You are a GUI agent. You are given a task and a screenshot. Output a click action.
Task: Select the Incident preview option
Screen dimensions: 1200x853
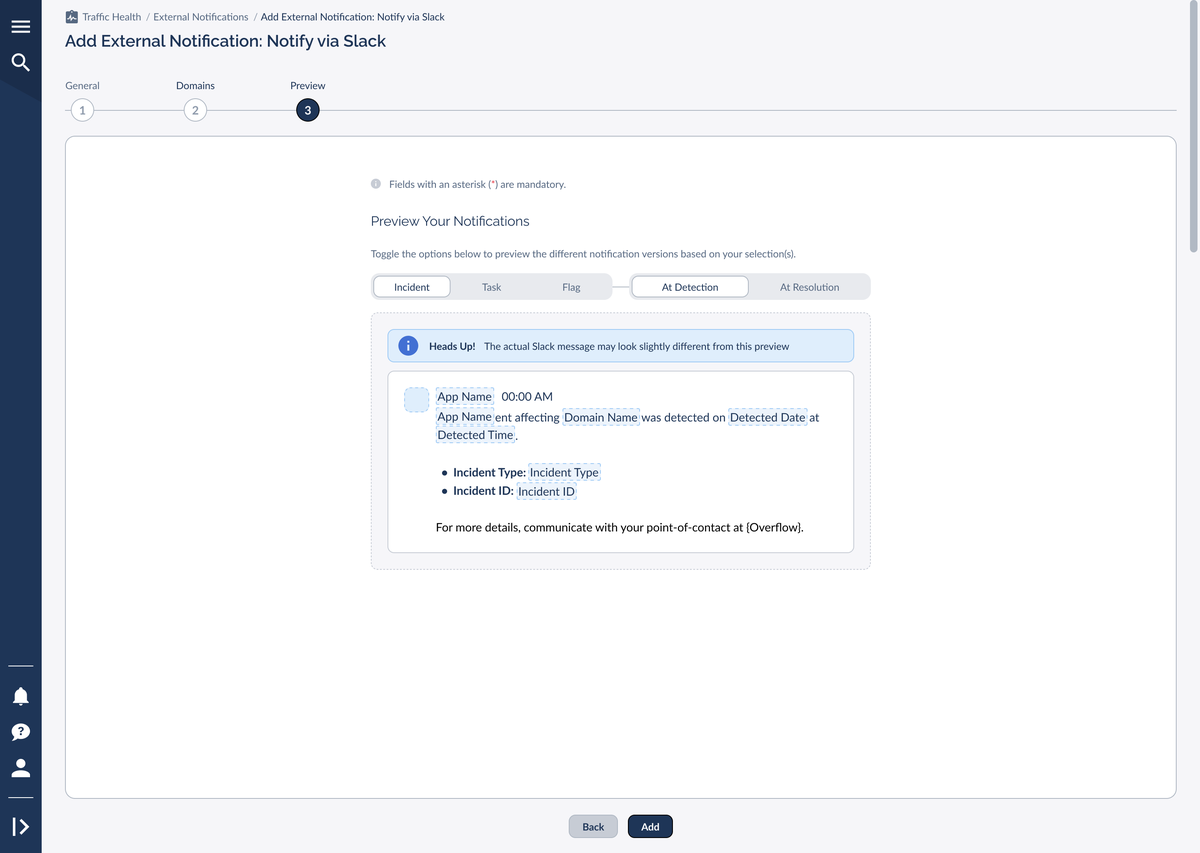tap(411, 287)
